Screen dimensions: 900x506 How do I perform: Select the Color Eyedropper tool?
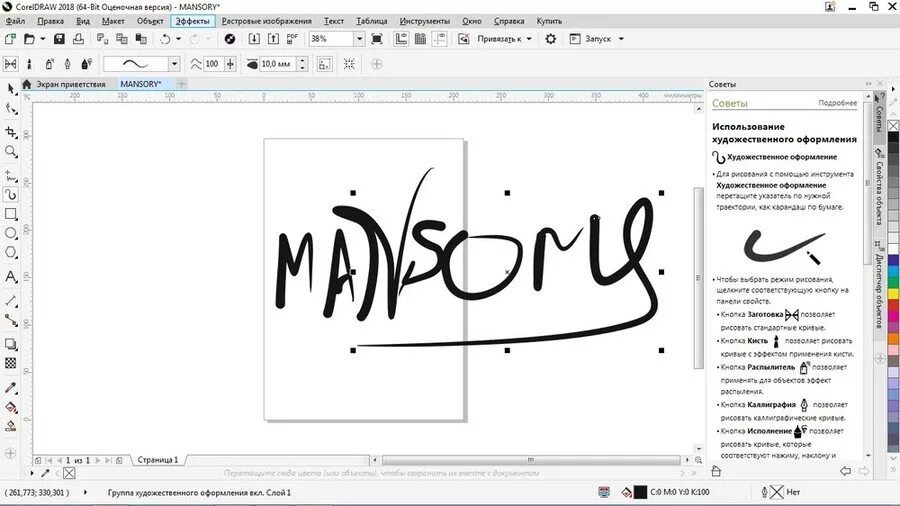[10, 388]
